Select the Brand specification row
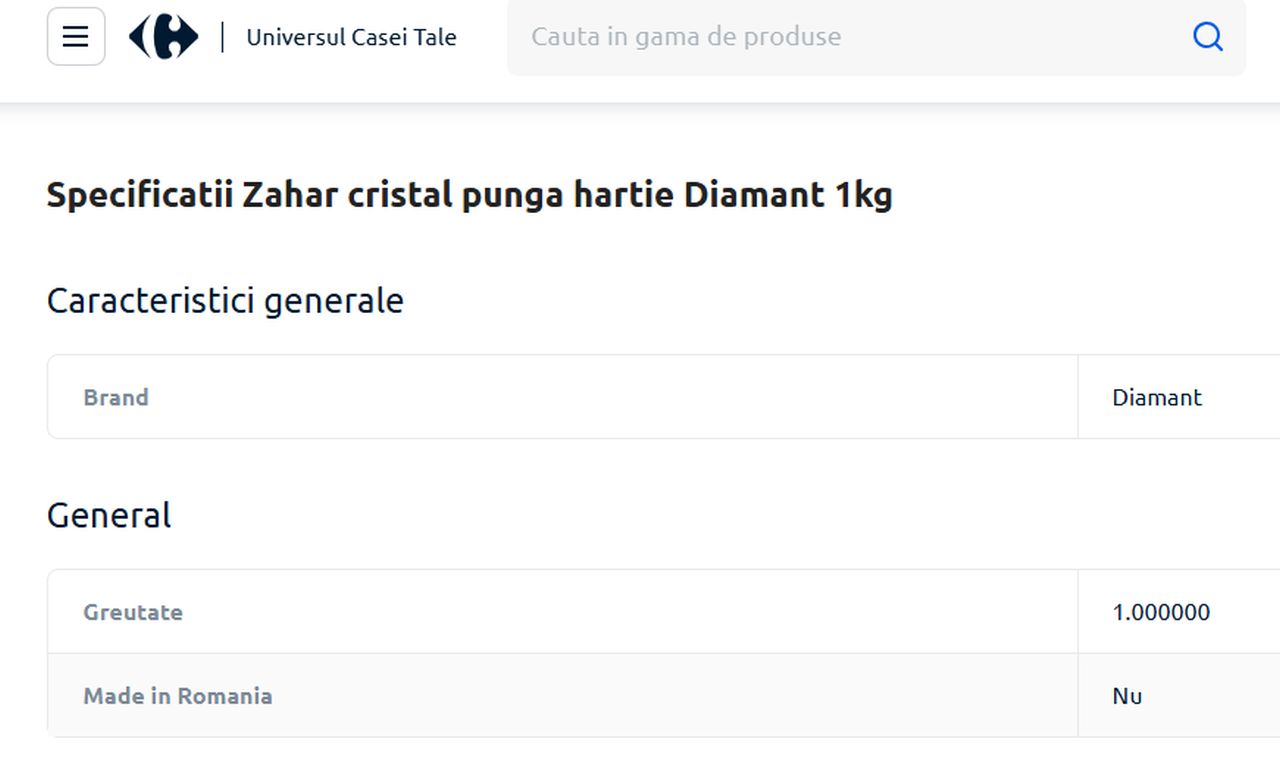Screen dimensions: 1280x766 point(560,396)
